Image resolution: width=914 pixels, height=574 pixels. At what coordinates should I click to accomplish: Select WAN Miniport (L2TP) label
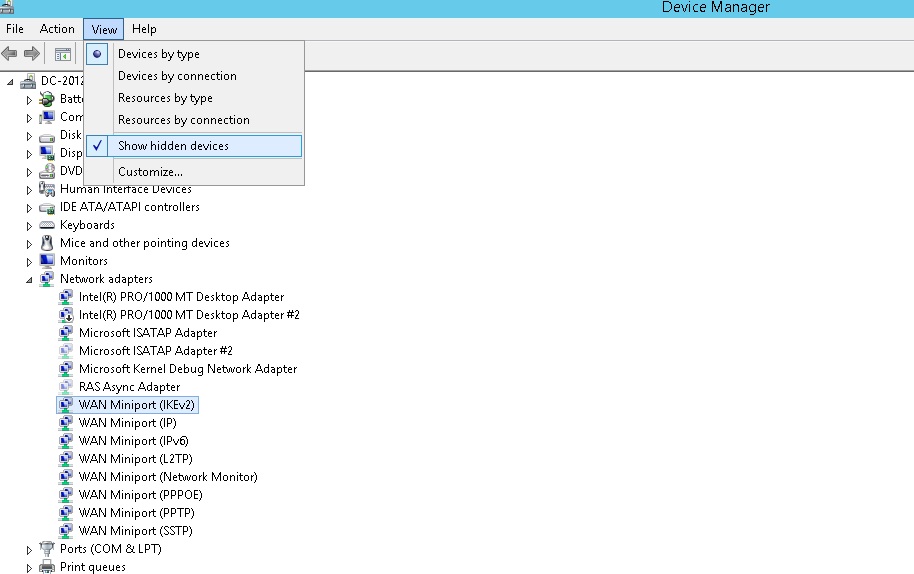136,459
